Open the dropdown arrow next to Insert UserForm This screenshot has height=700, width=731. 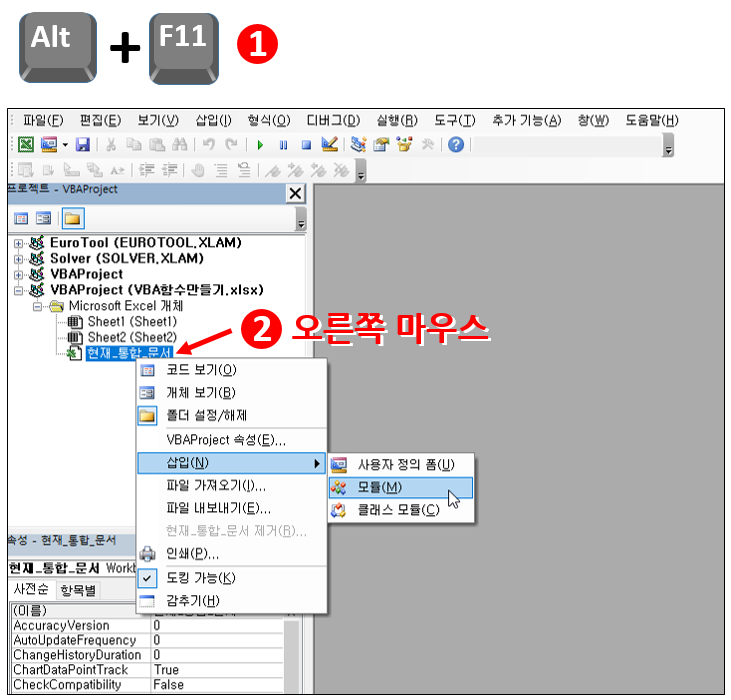[65, 145]
